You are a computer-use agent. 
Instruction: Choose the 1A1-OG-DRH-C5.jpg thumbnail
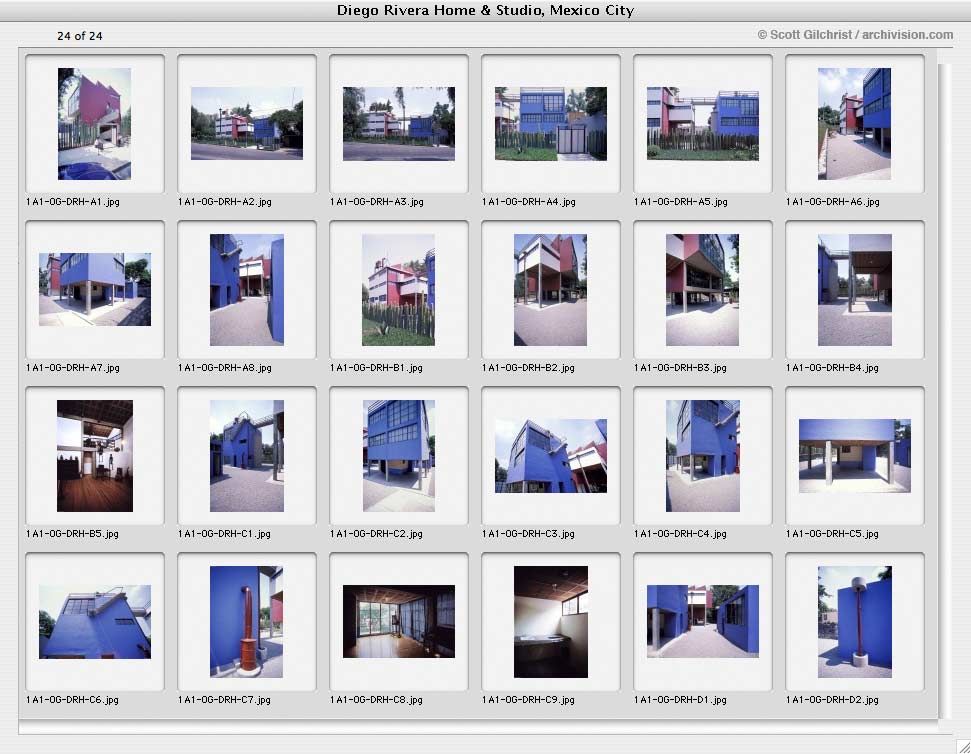(855, 456)
